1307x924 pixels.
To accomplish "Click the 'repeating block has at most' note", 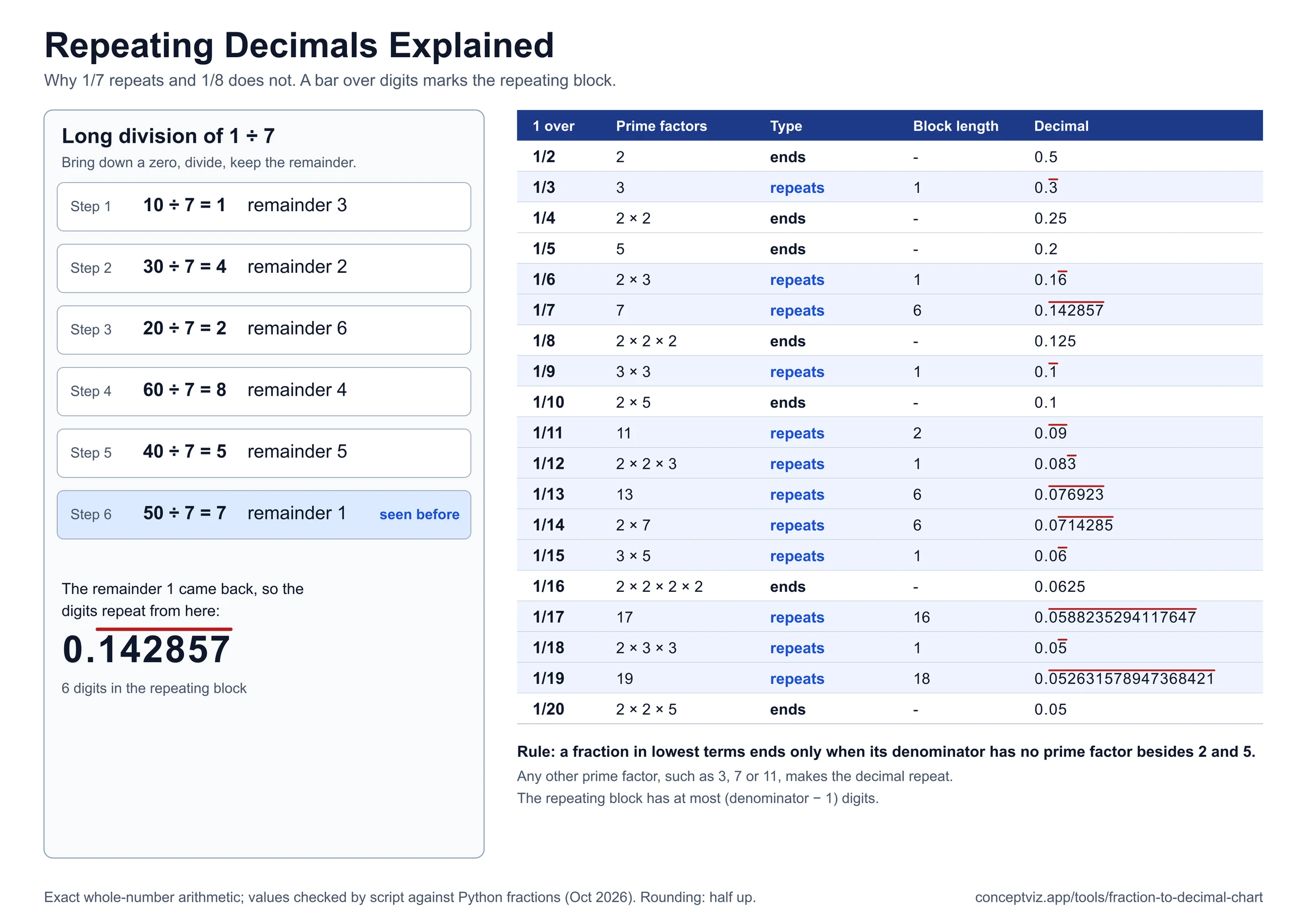I will click(x=697, y=798).
